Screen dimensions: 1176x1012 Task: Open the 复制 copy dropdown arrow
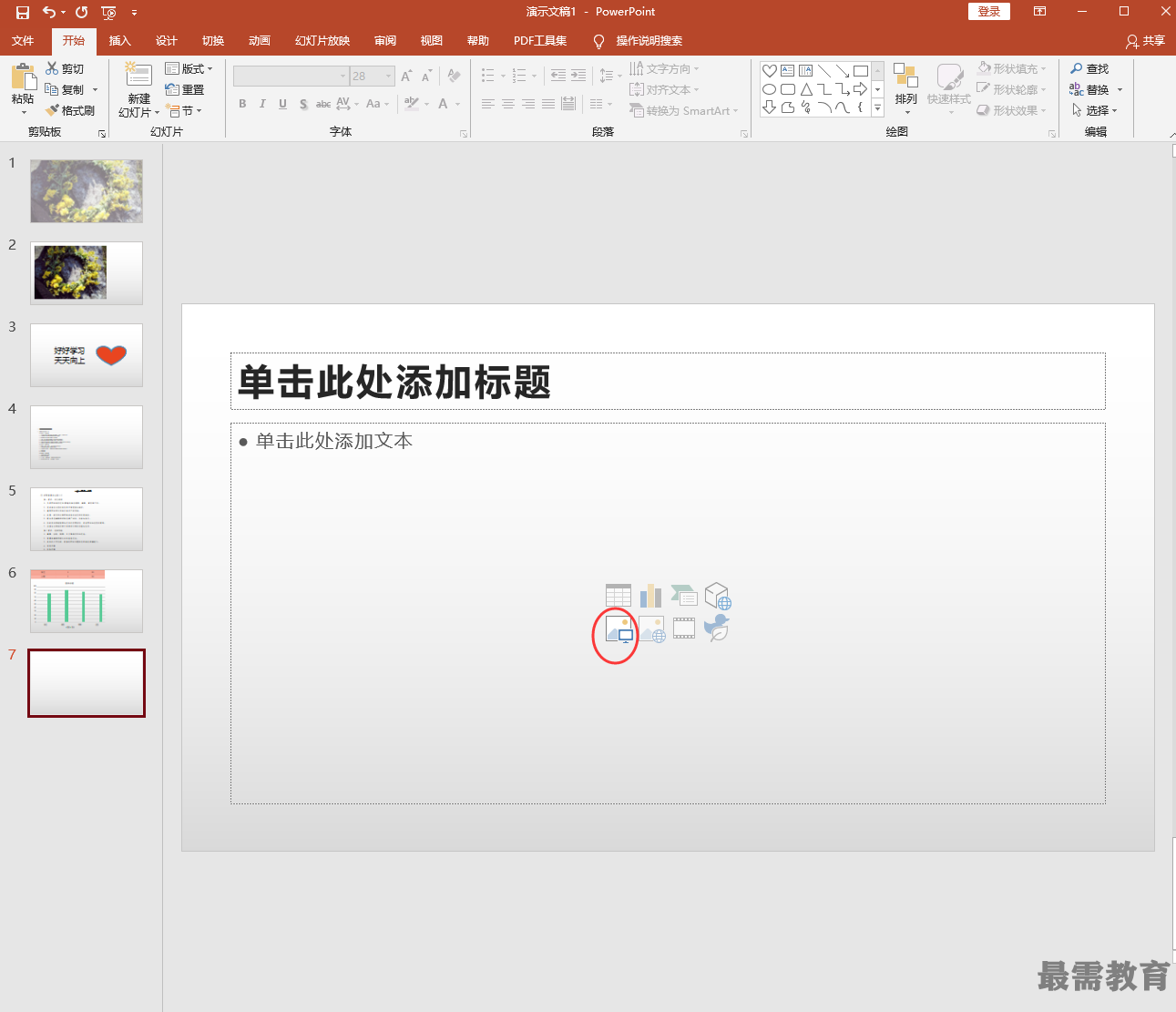click(x=95, y=90)
